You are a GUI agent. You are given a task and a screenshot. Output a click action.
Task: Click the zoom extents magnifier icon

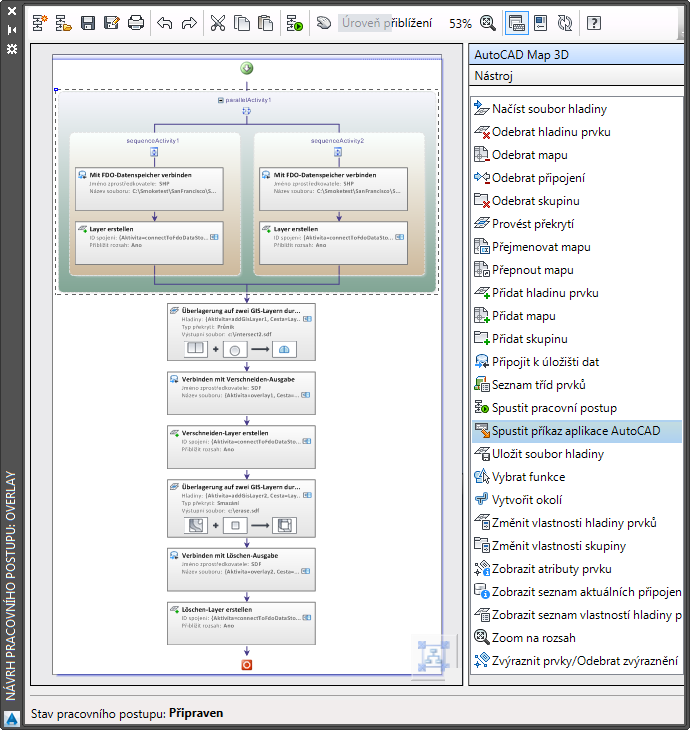488,23
